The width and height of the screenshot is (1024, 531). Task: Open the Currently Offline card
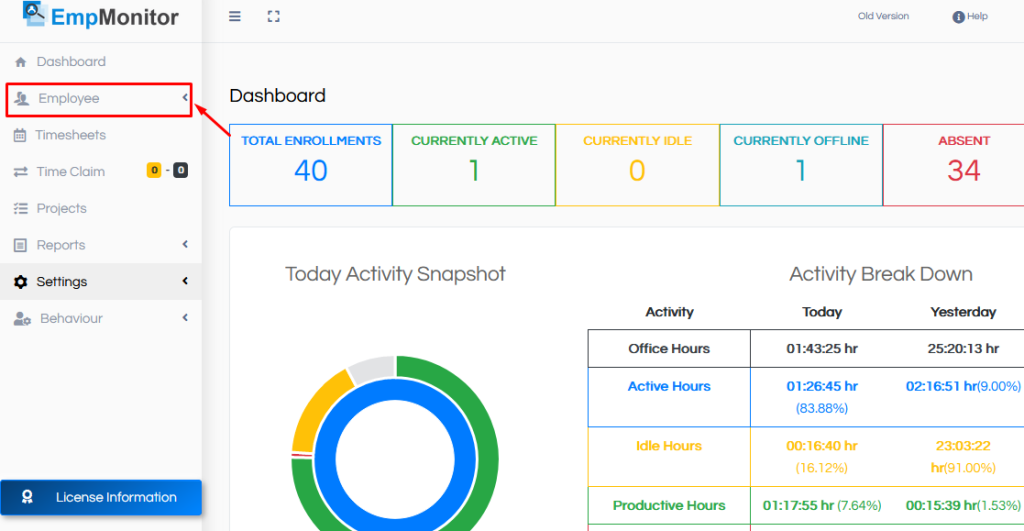point(801,165)
